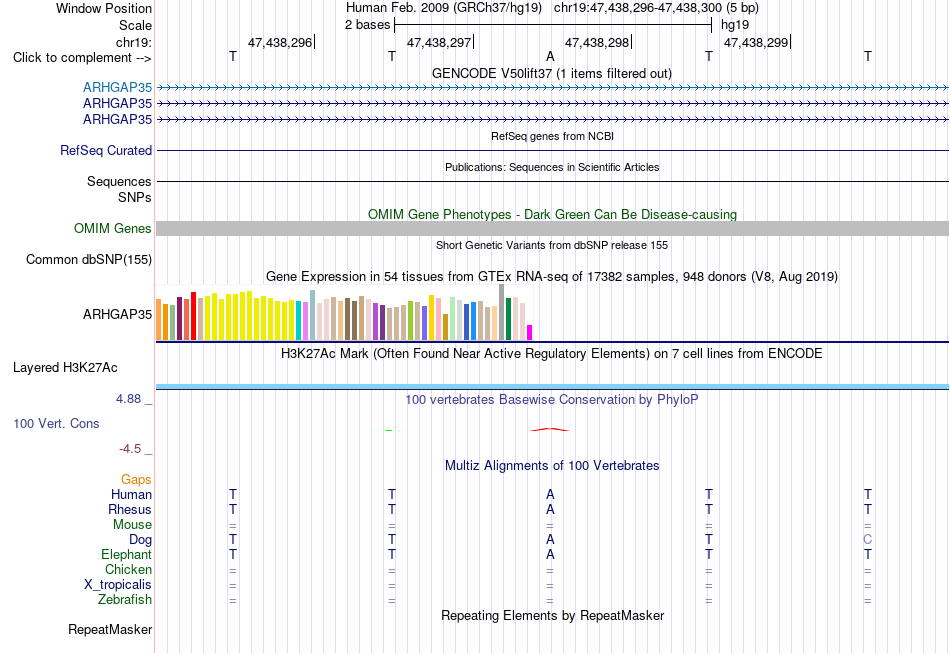Click the dark green bar in GTEx chart
The height and width of the screenshot is (653, 950).
[x=508, y=319]
